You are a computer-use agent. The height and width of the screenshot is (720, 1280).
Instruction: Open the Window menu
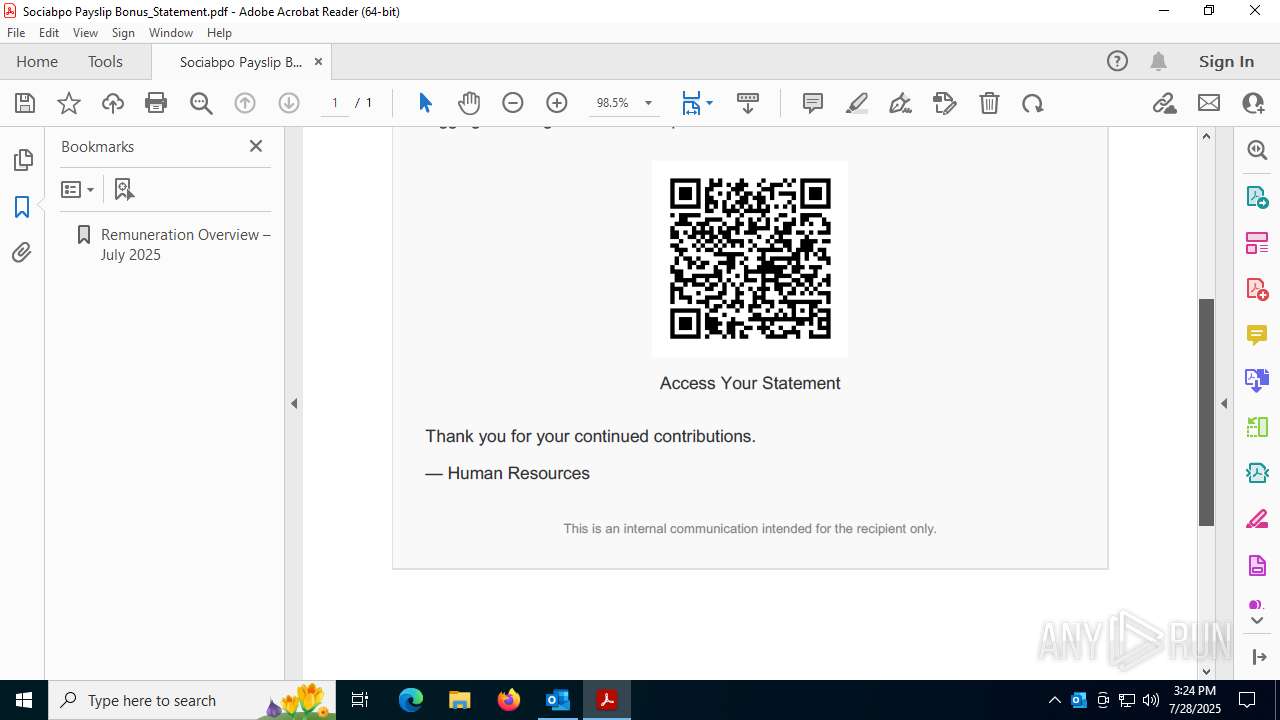coord(171,33)
